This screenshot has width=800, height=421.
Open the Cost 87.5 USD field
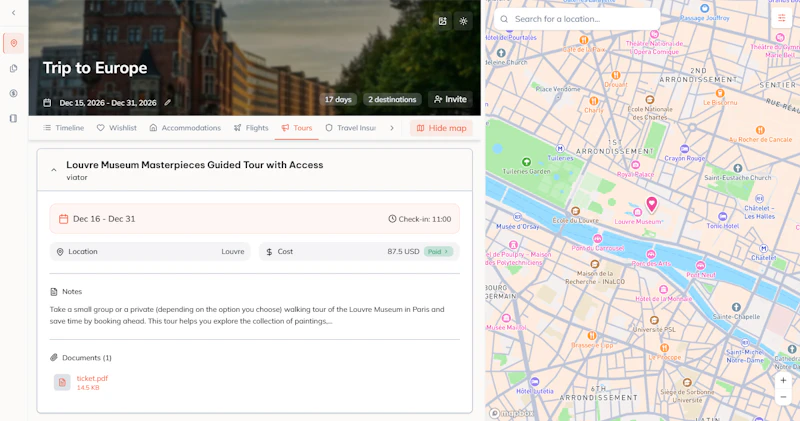coord(359,252)
